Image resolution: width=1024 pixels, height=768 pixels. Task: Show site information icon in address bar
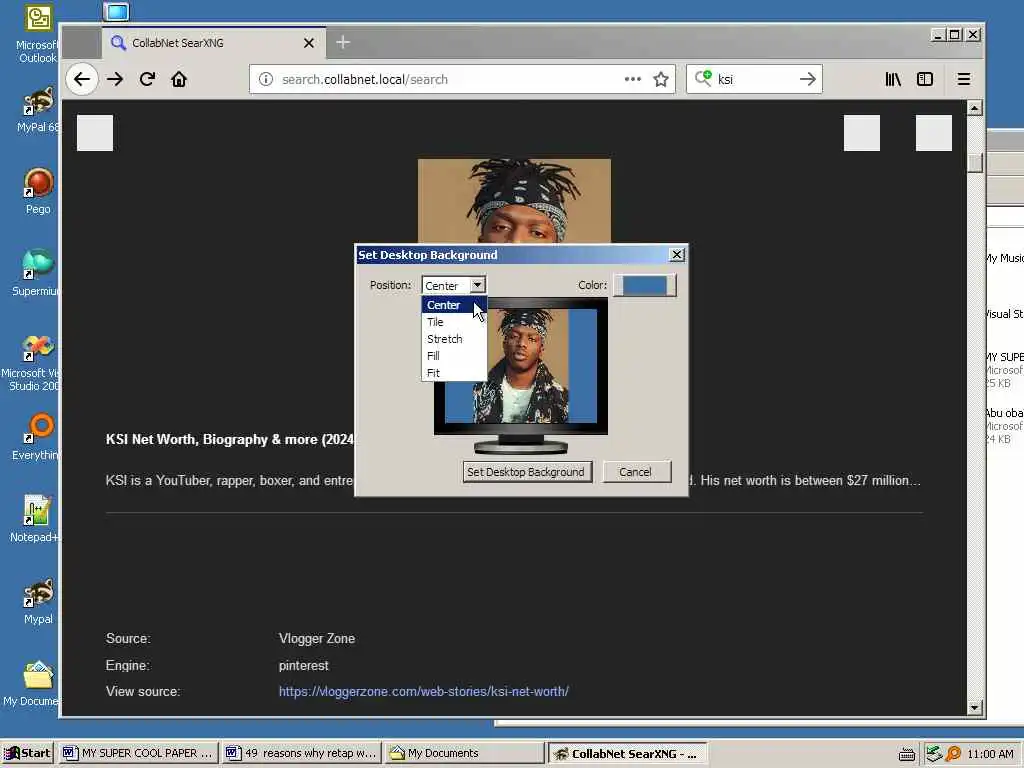click(x=266, y=79)
